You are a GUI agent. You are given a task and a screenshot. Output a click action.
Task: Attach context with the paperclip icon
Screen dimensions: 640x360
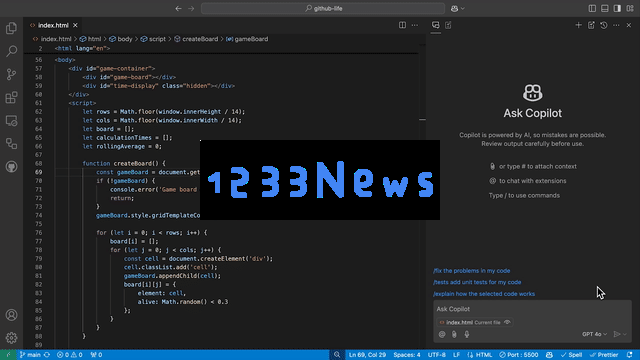454,334
